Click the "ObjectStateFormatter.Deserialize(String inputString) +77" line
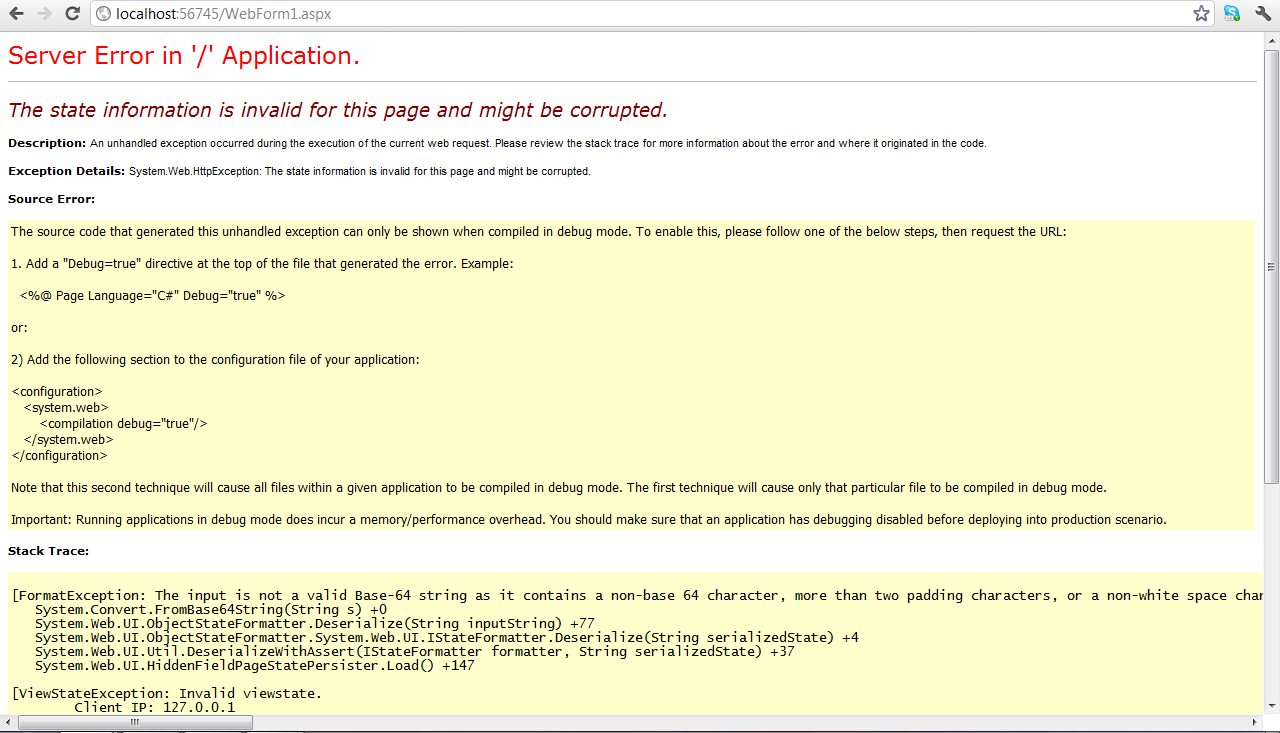Screen dimensions: 1280x733 (x=315, y=624)
